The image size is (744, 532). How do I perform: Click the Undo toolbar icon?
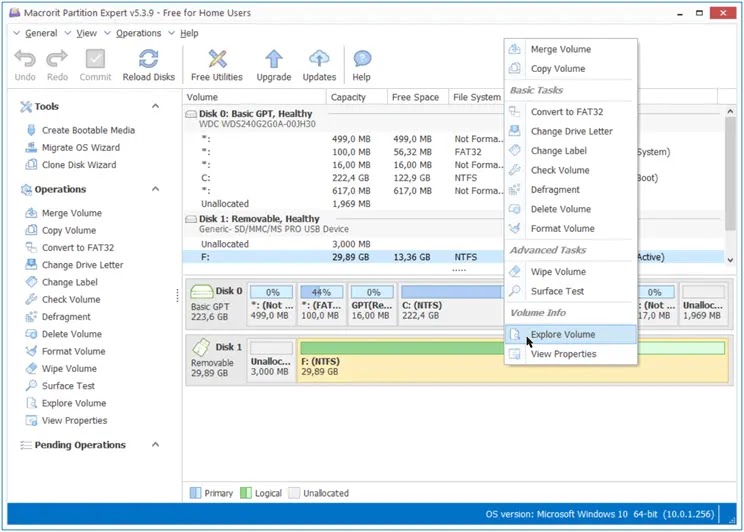(x=25, y=59)
